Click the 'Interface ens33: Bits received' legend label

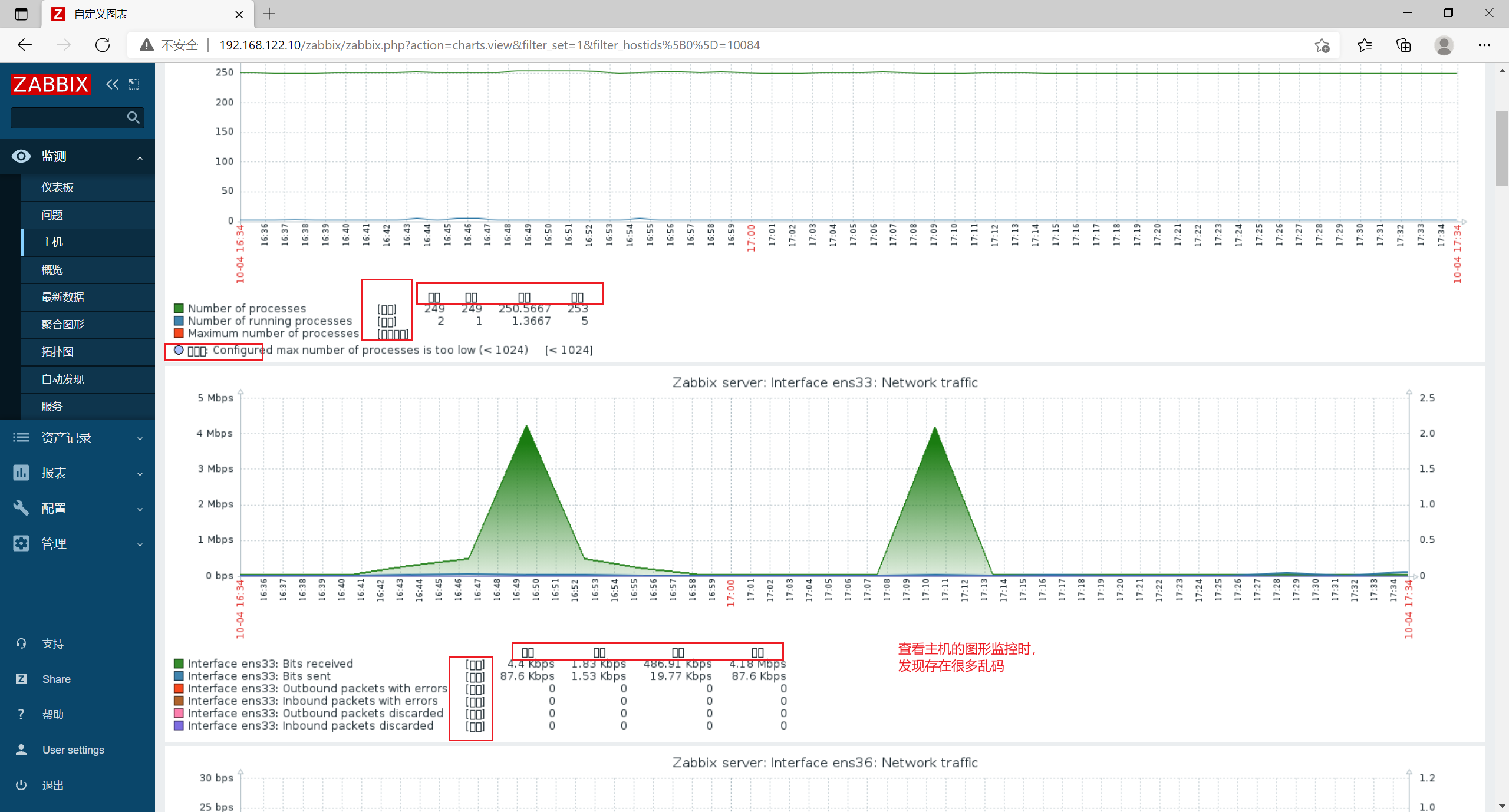[x=271, y=664]
